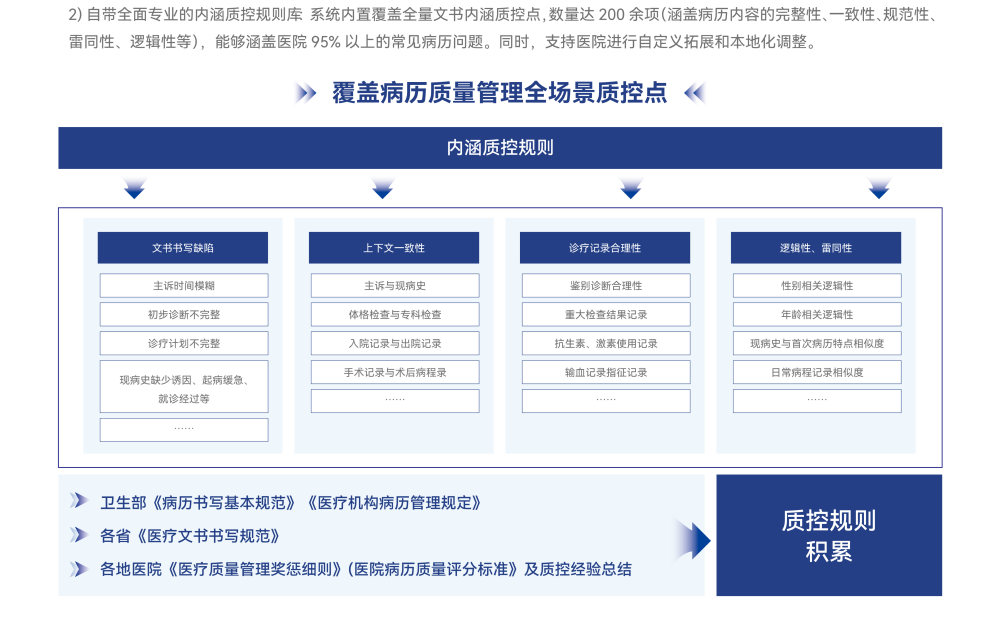Click the down arrow above 诊疗记录合理性 column

[630, 186]
